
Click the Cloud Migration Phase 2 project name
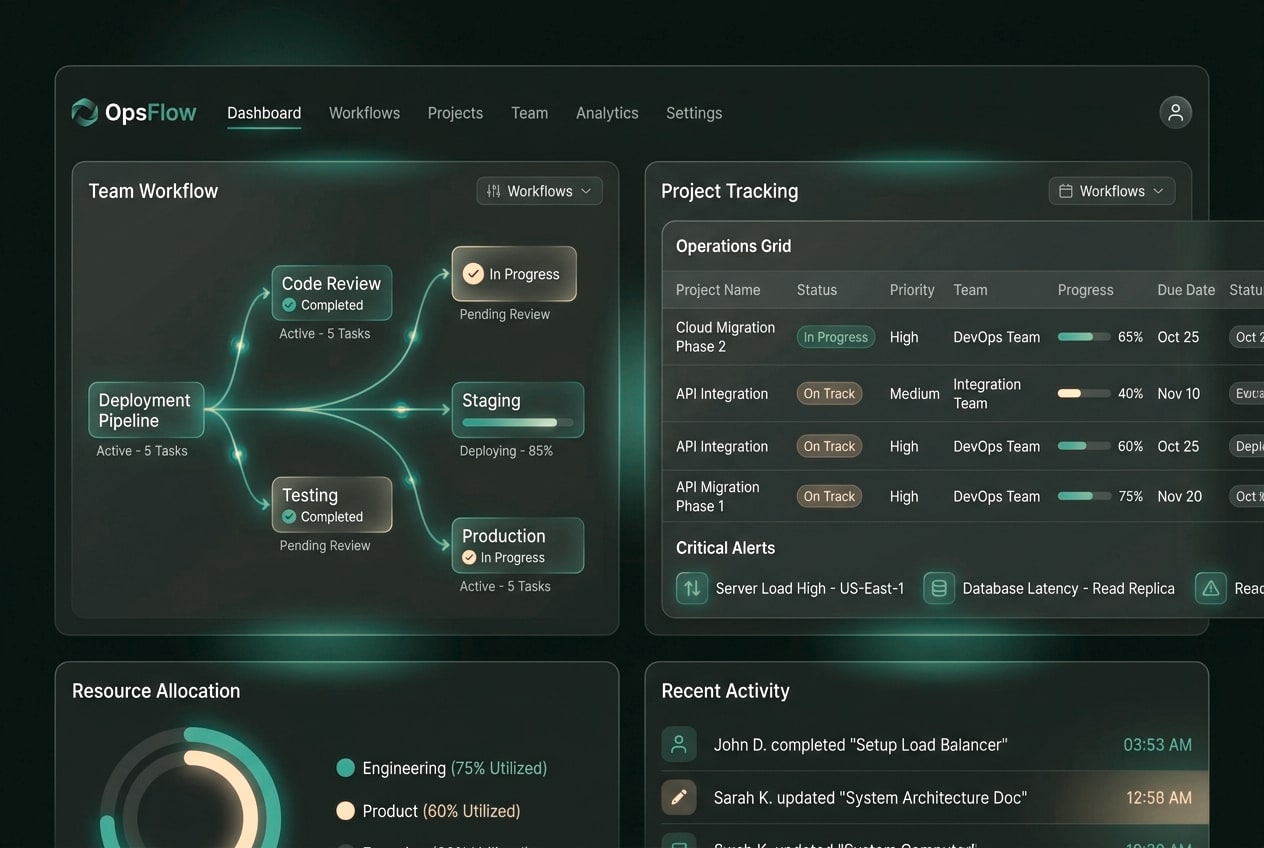[725, 337]
